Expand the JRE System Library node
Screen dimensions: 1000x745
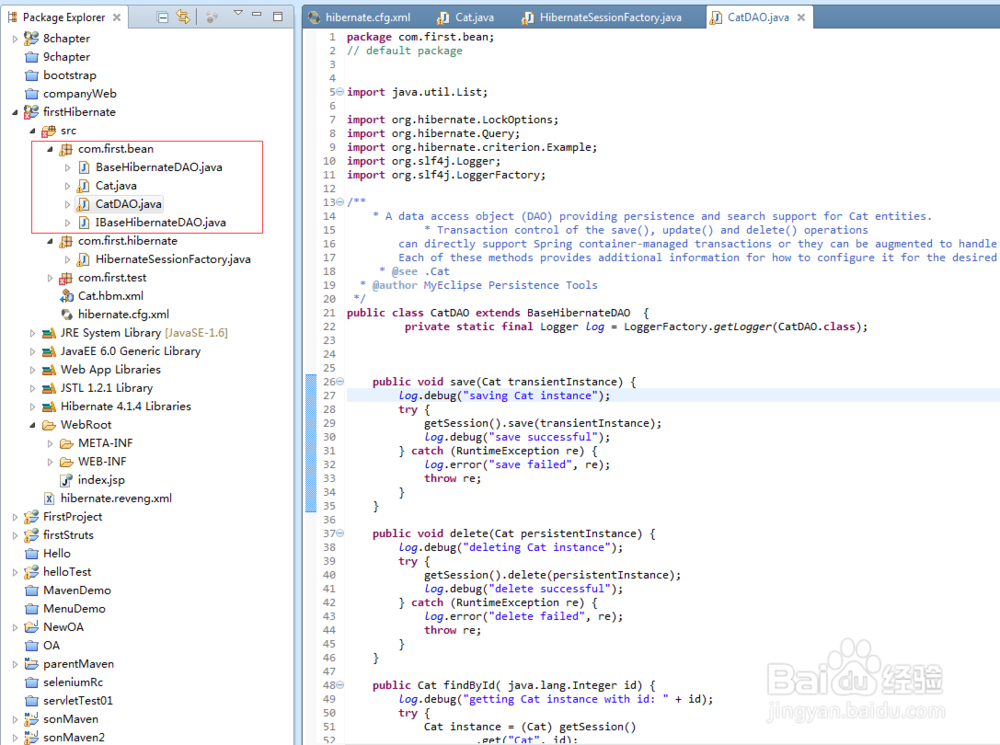coord(33,333)
